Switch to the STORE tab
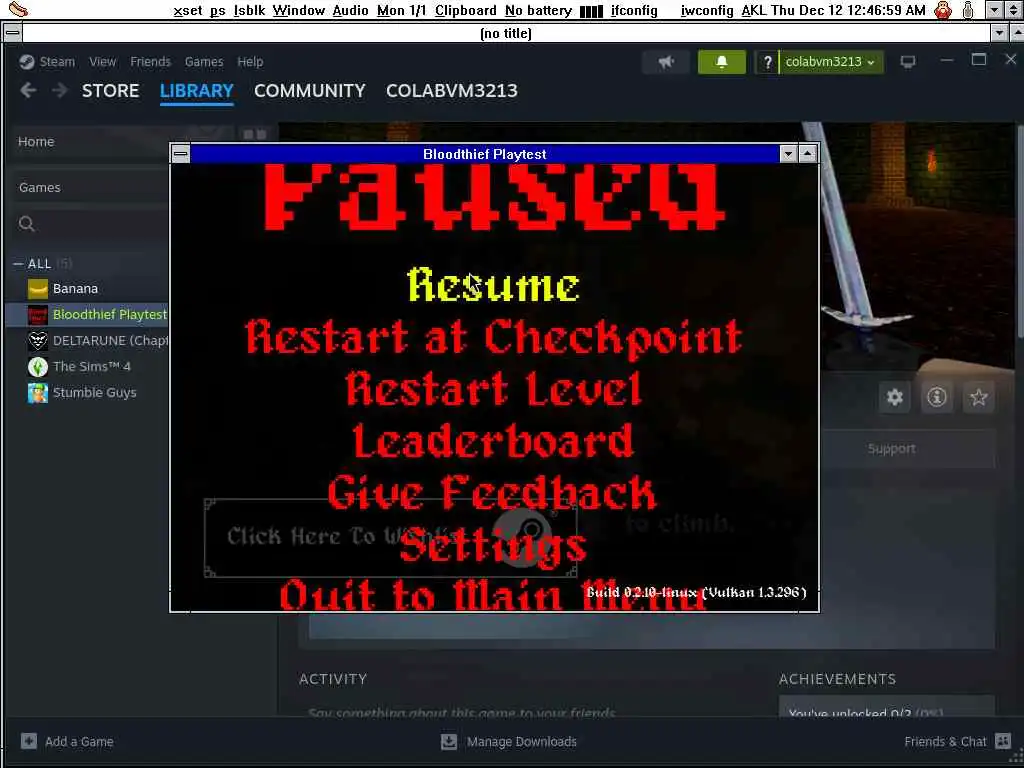This screenshot has width=1024, height=768. pos(110,91)
